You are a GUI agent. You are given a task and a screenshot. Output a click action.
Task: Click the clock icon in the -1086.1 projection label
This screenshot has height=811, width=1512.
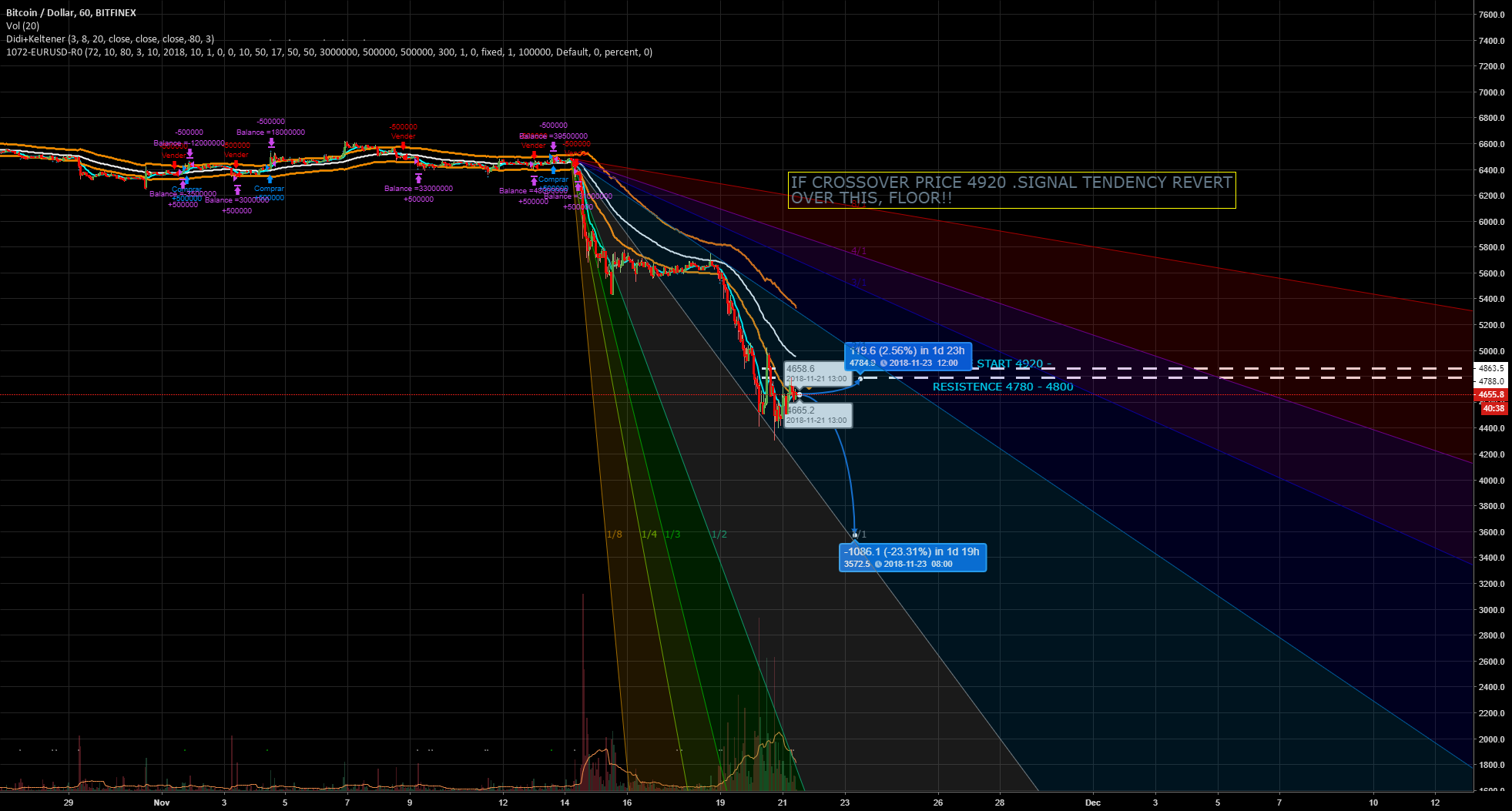(x=879, y=564)
